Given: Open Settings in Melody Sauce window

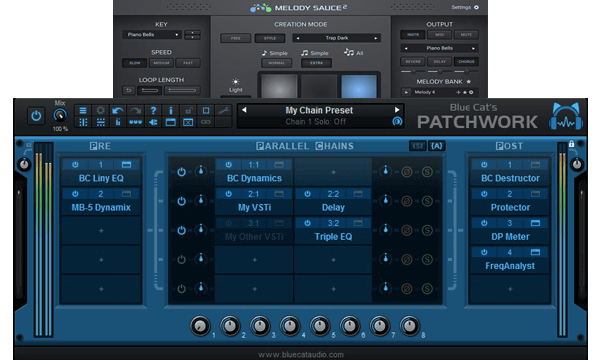Looking at the screenshot, I should 465,7.
